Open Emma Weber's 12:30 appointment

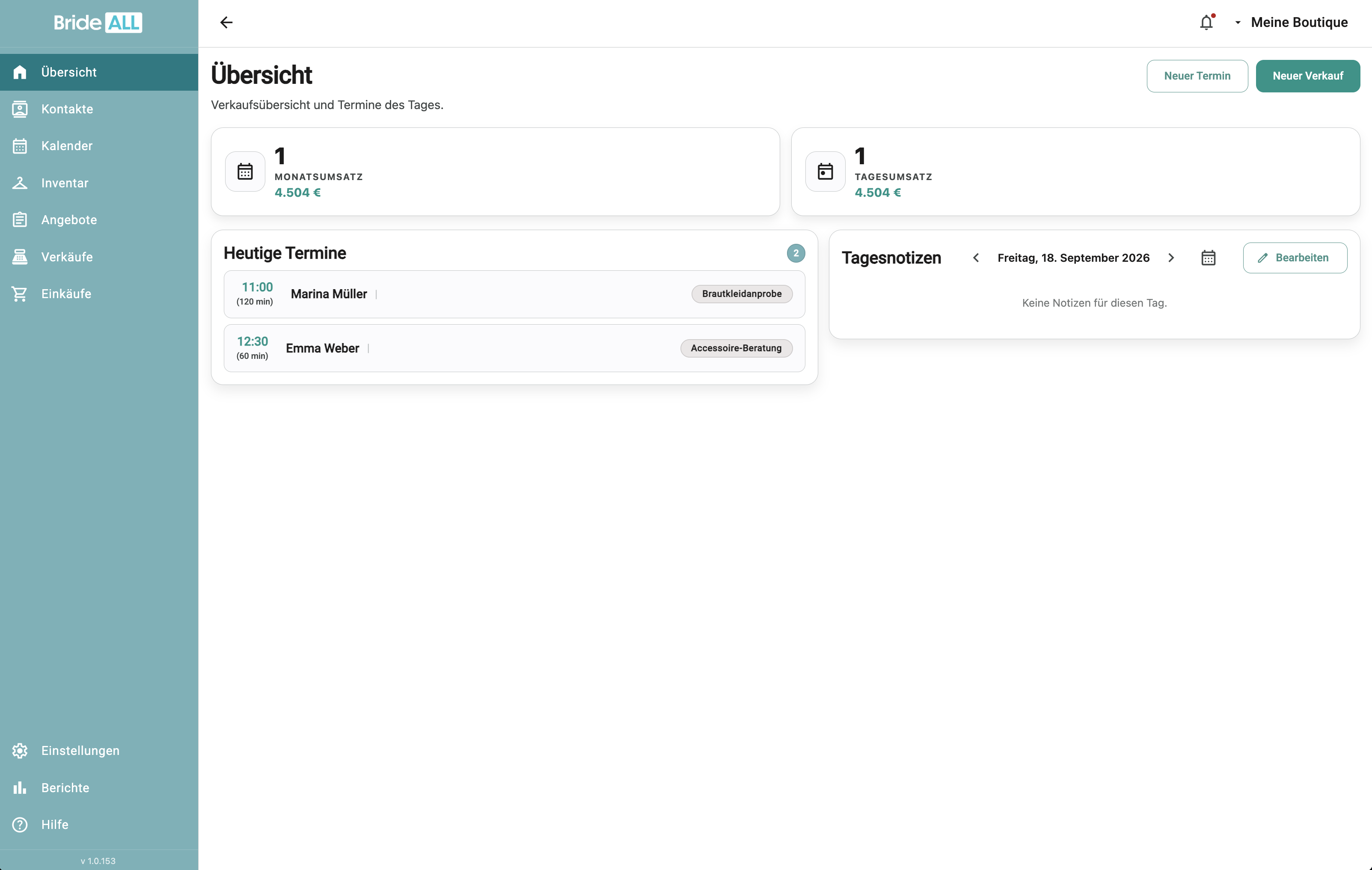point(514,349)
